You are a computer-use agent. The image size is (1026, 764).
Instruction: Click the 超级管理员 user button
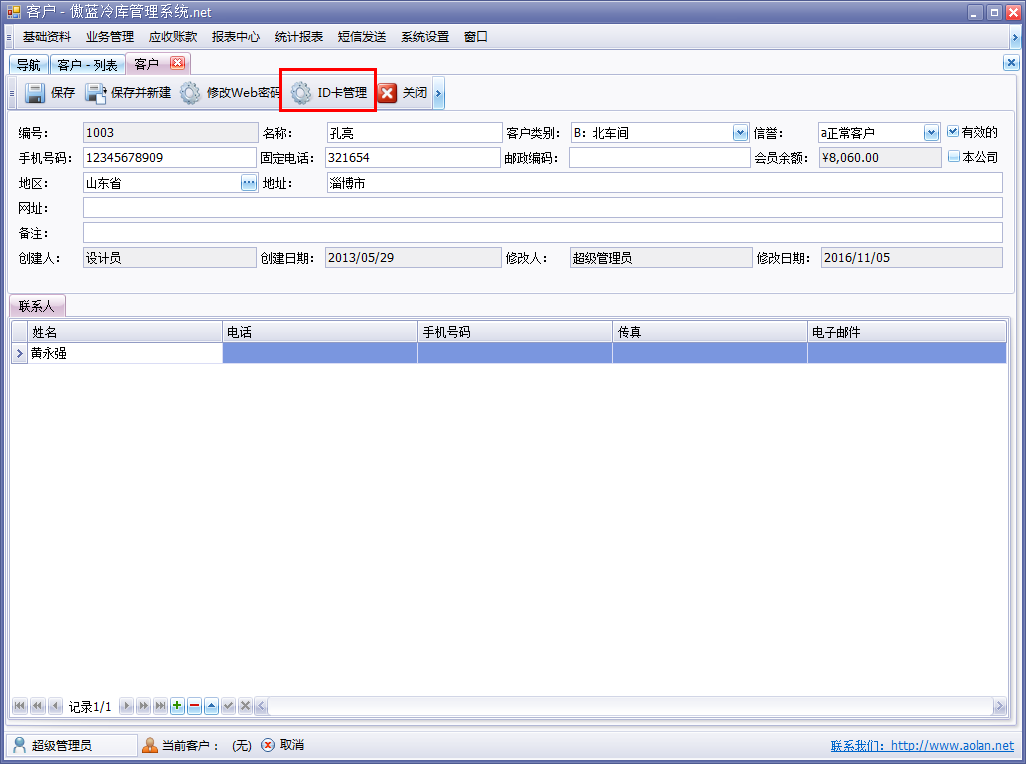pos(70,745)
